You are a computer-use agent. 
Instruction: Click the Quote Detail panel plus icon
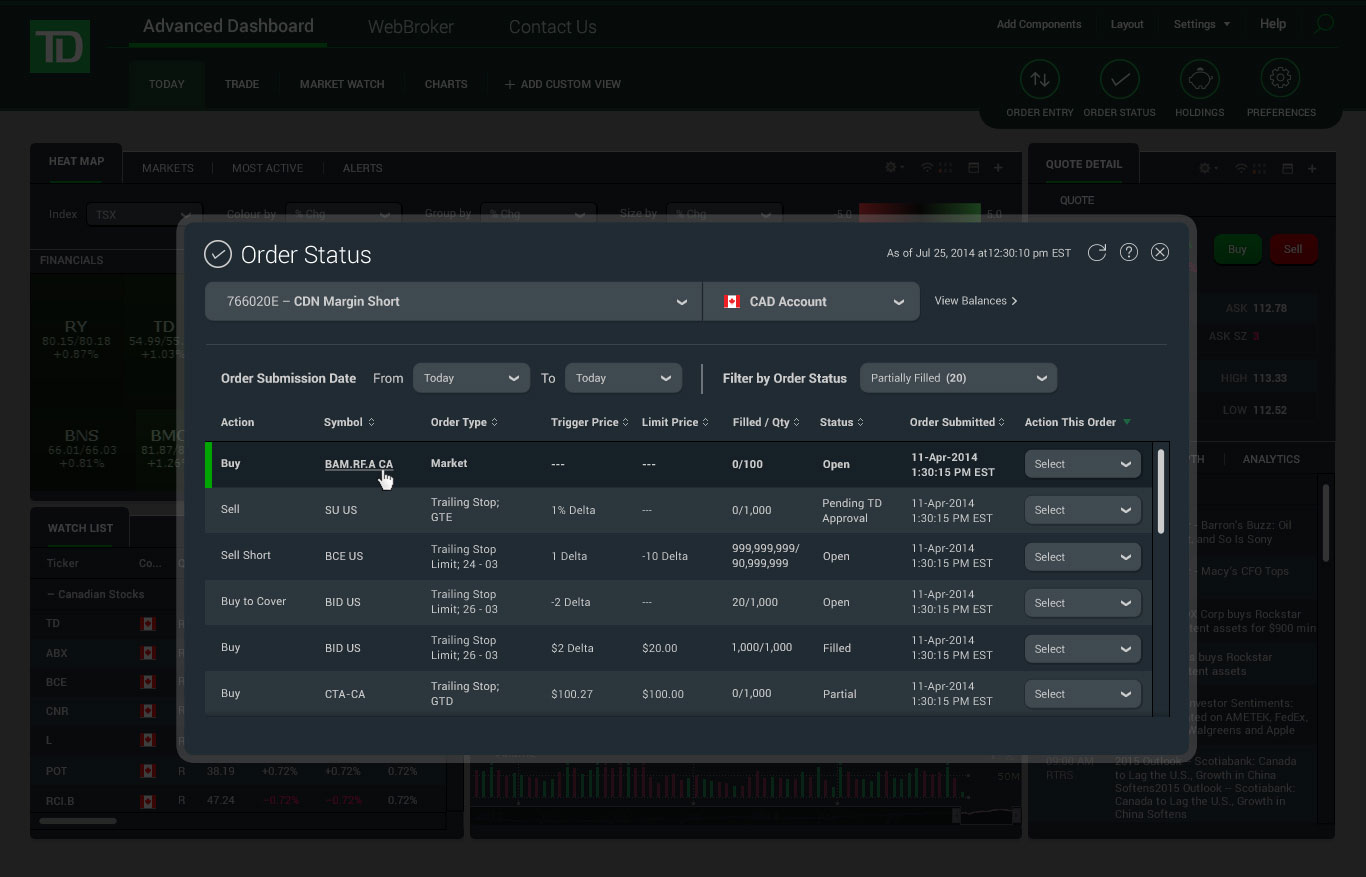[x=1312, y=169]
